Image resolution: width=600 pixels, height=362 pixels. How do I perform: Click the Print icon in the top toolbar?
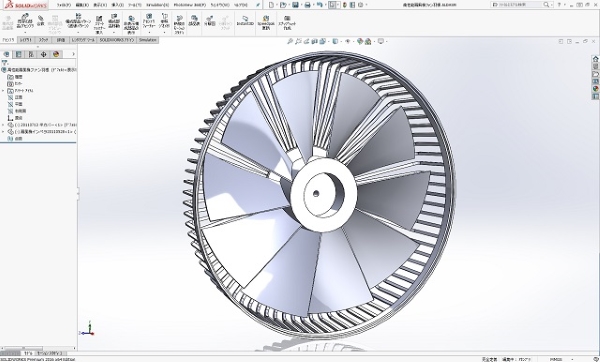click(x=307, y=5)
